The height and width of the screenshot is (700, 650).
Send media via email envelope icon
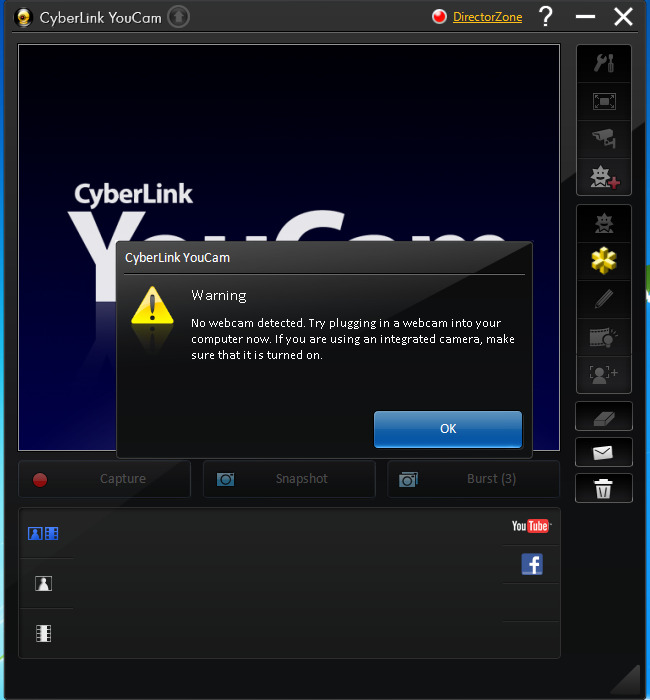604,452
